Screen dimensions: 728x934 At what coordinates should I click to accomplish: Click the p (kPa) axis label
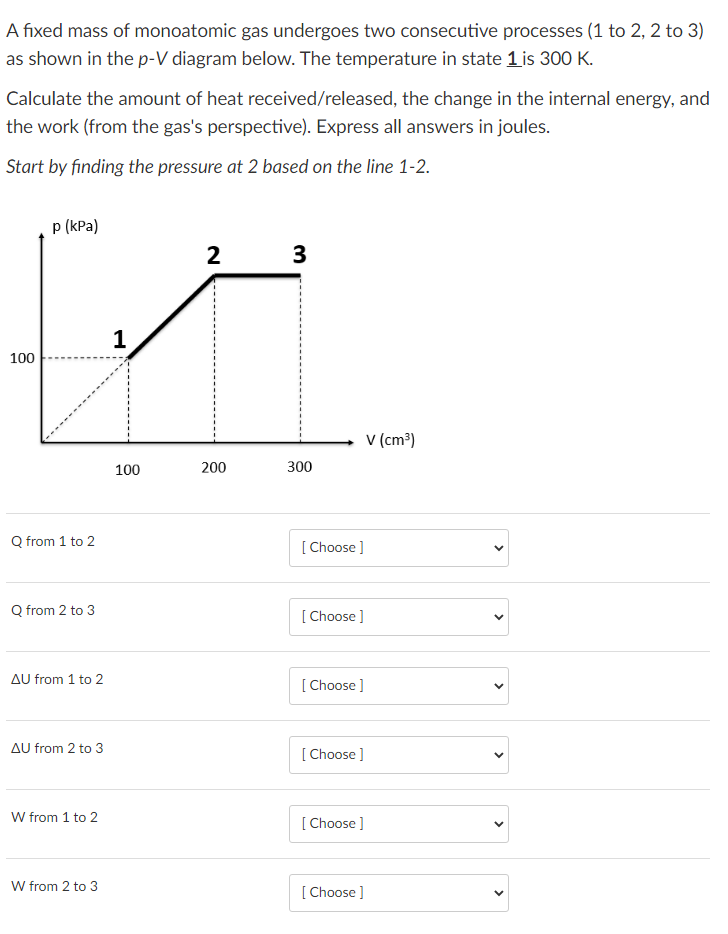pyautogui.click(x=75, y=226)
